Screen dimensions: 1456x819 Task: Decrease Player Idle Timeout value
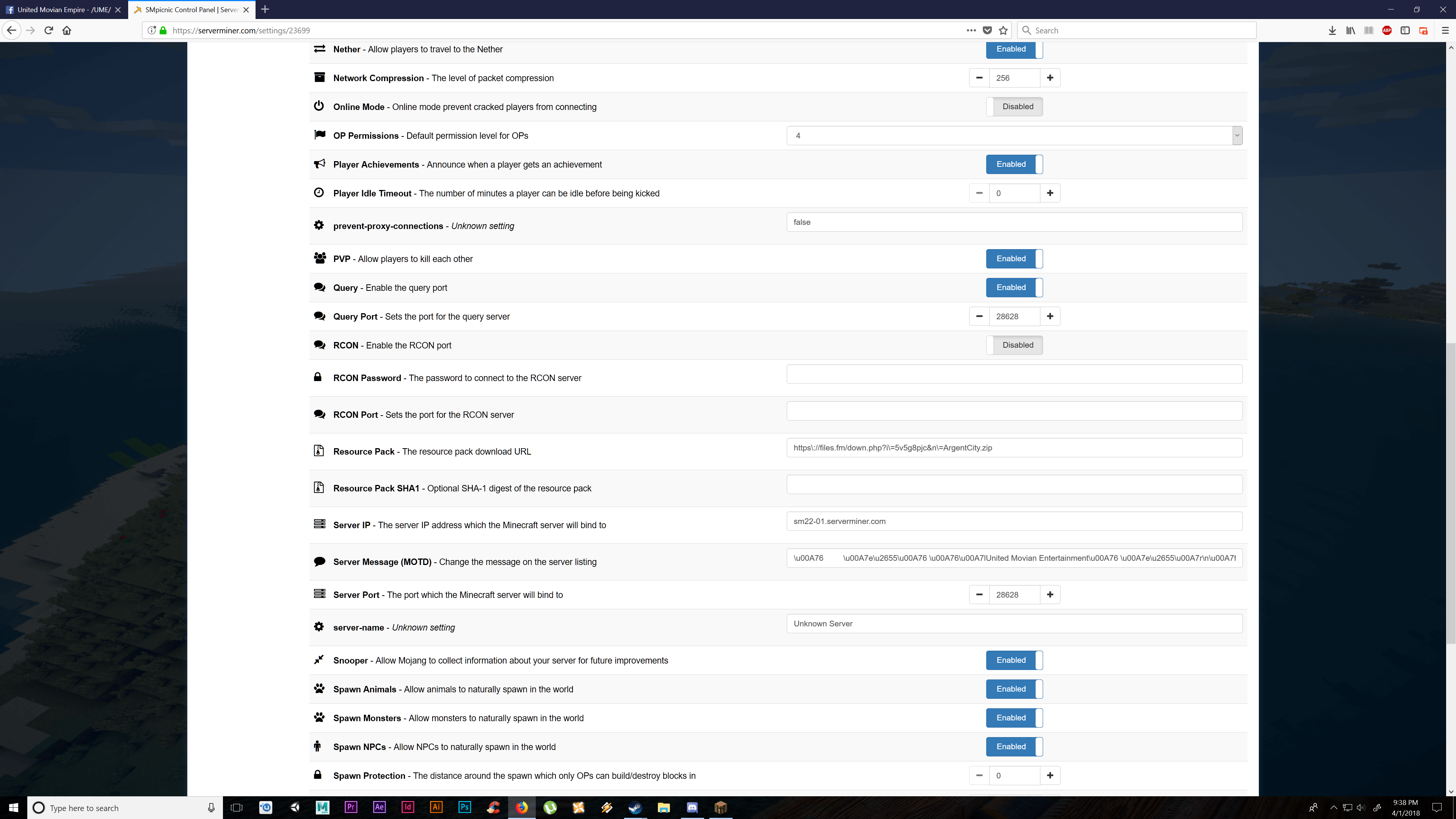point(979,193)
